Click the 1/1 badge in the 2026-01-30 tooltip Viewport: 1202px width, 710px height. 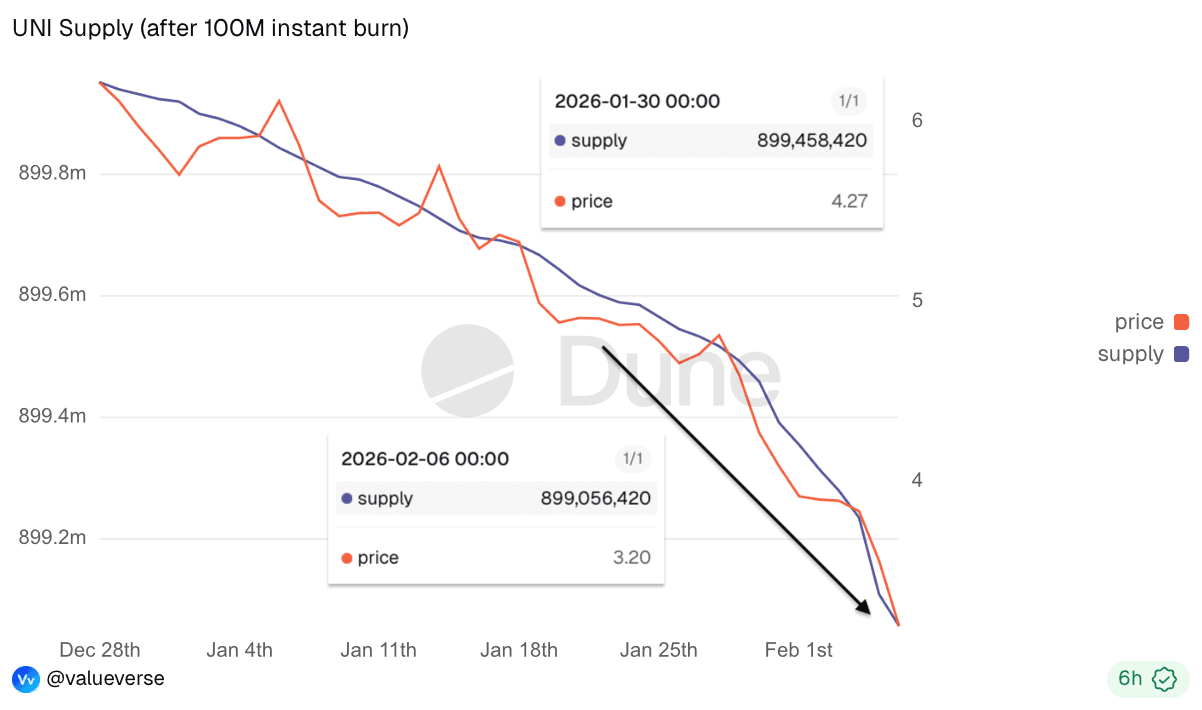(848, 101)
